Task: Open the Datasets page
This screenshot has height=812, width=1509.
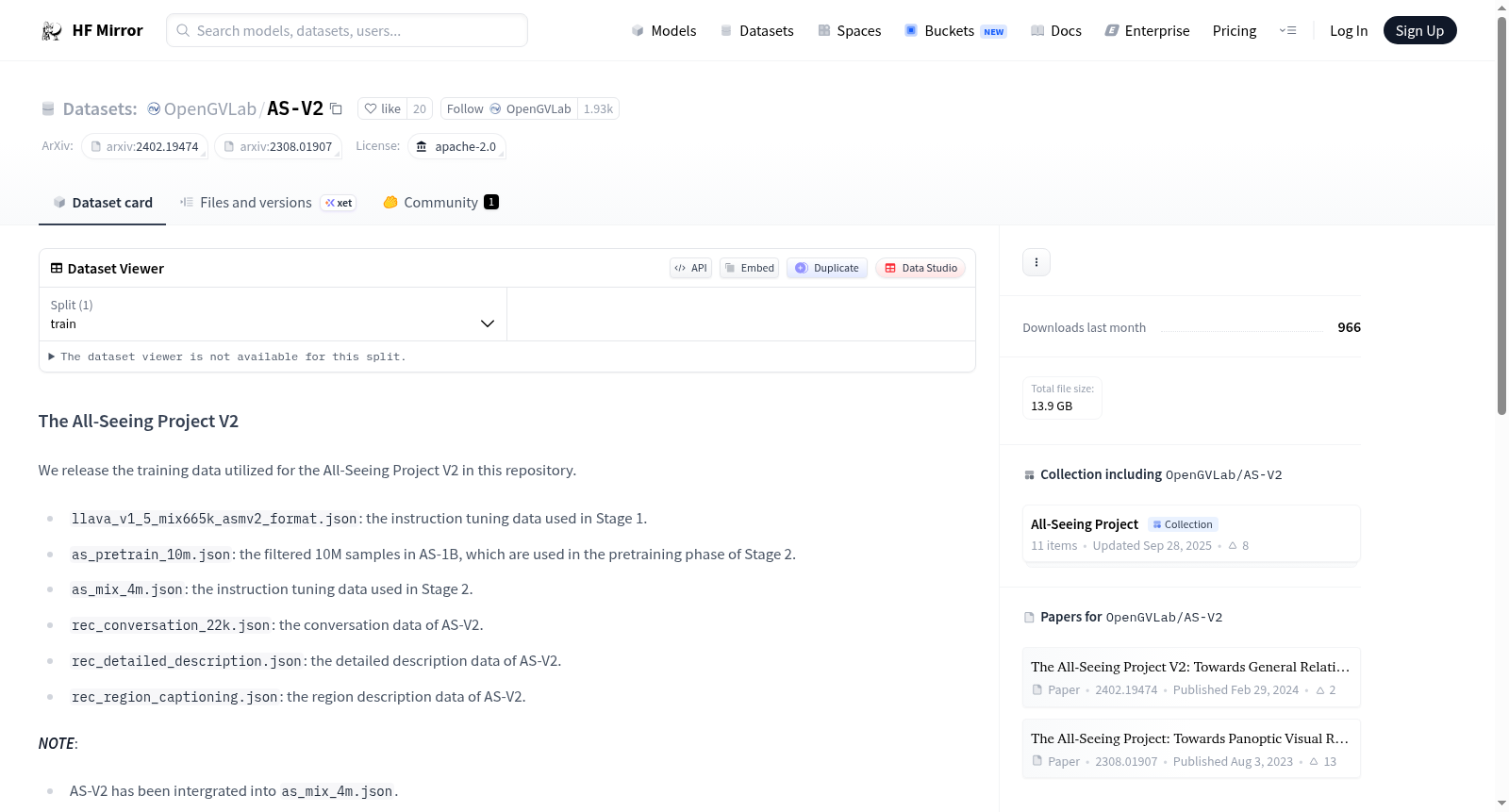Action: (757, 31)
